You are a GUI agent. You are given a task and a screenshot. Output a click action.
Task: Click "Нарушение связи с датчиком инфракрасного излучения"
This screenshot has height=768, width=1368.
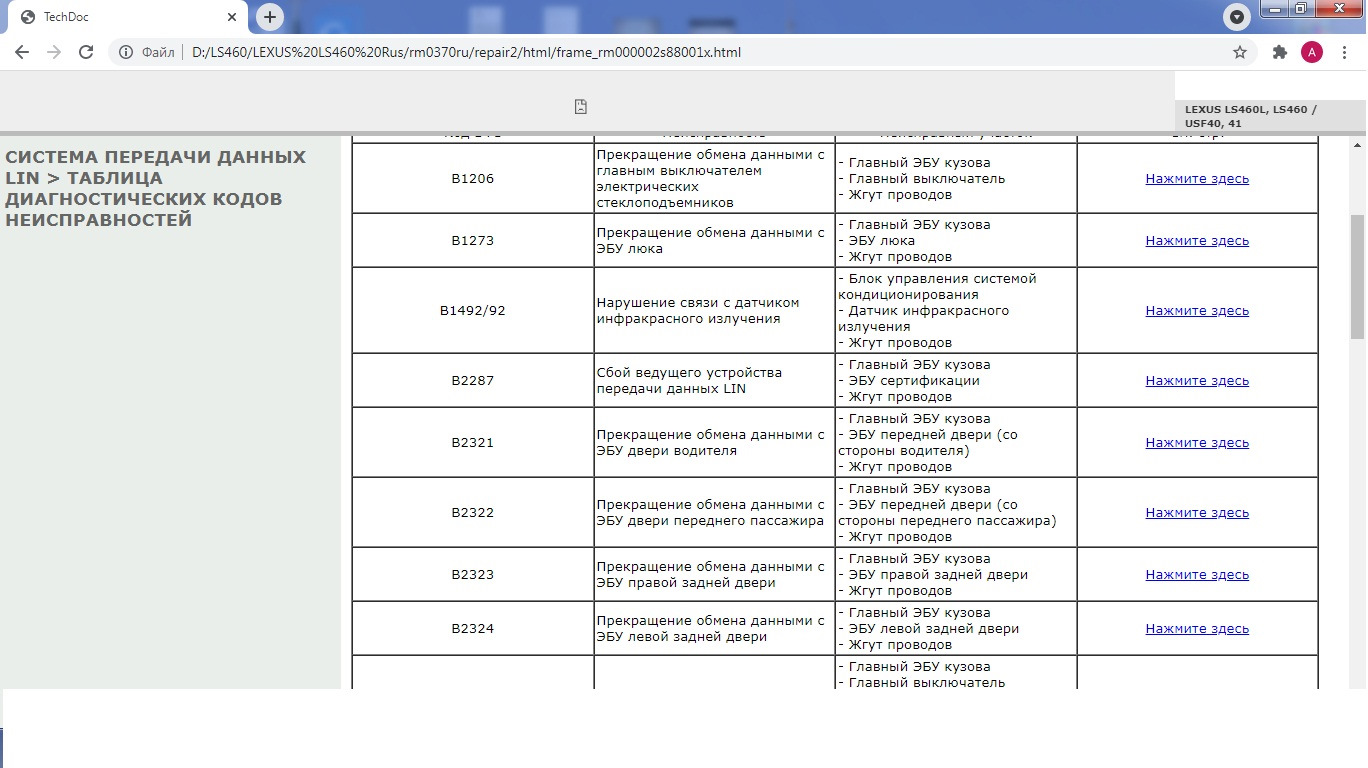[x=698, y=311]
